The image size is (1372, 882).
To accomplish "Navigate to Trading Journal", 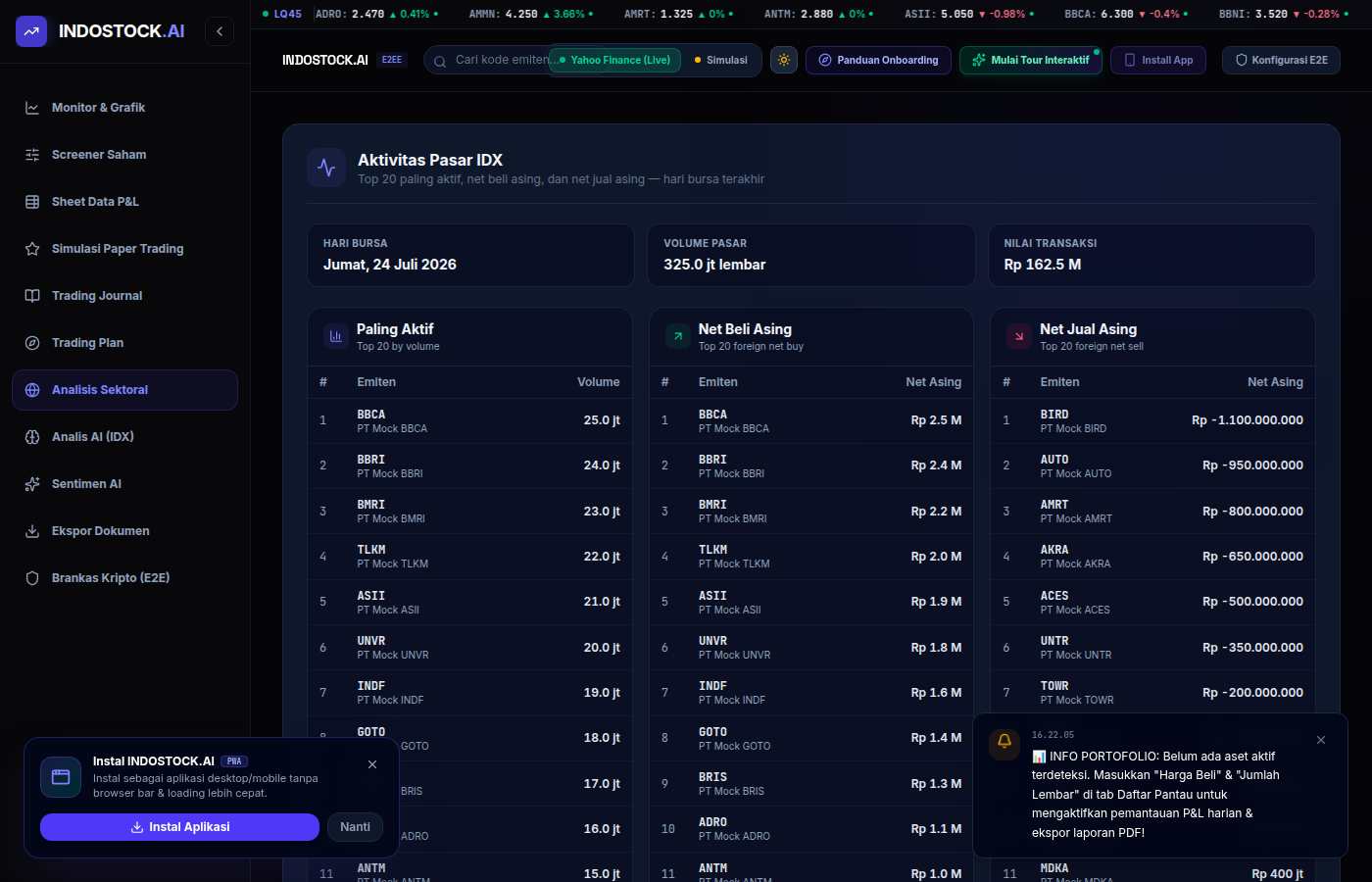I will [x=124, y=296].
